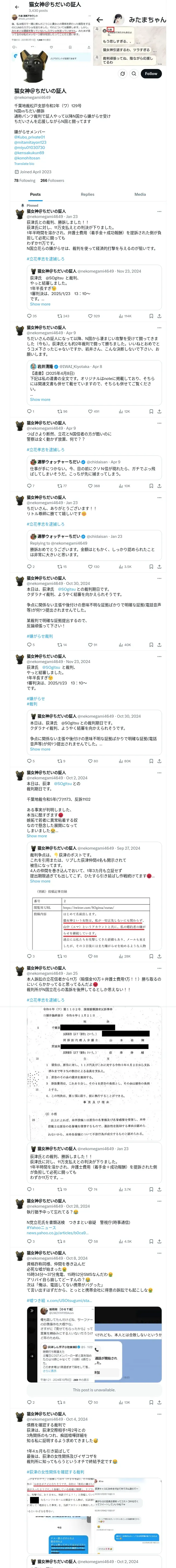
Task: Switch to the Replies tab
Action: coord(87,194)
